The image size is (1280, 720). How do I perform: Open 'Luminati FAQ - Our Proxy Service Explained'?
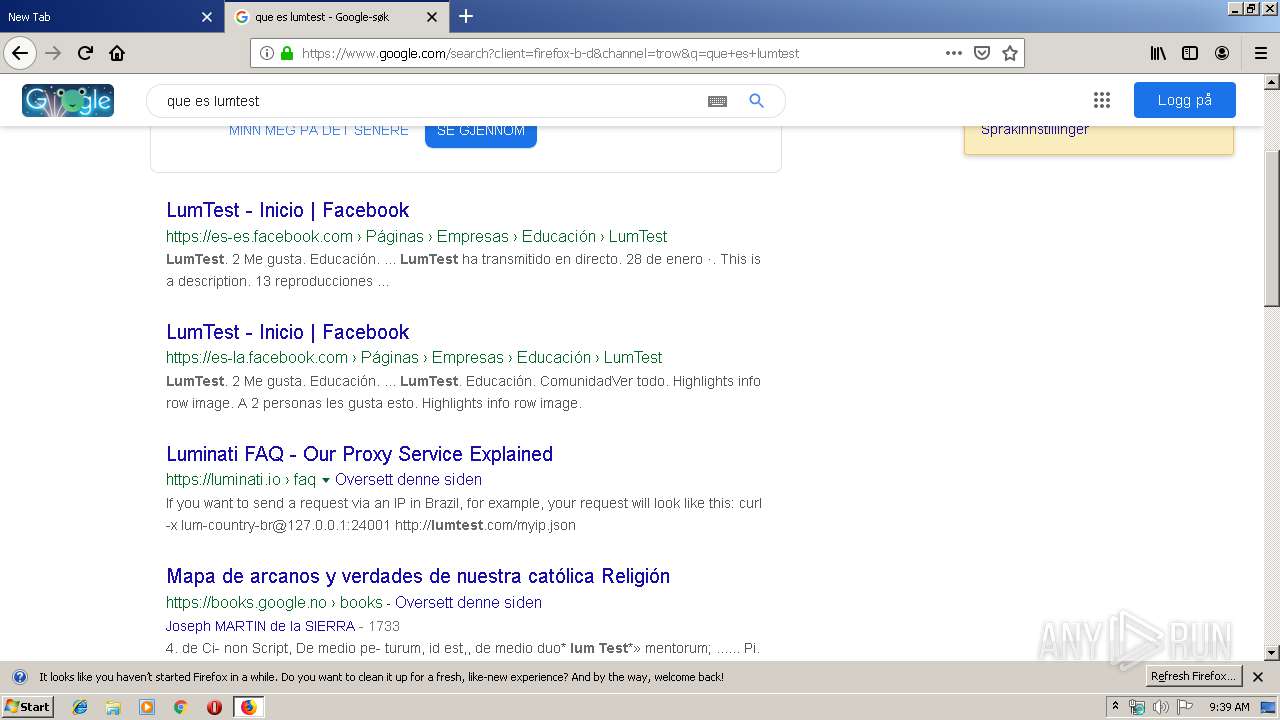pos(359,454)
